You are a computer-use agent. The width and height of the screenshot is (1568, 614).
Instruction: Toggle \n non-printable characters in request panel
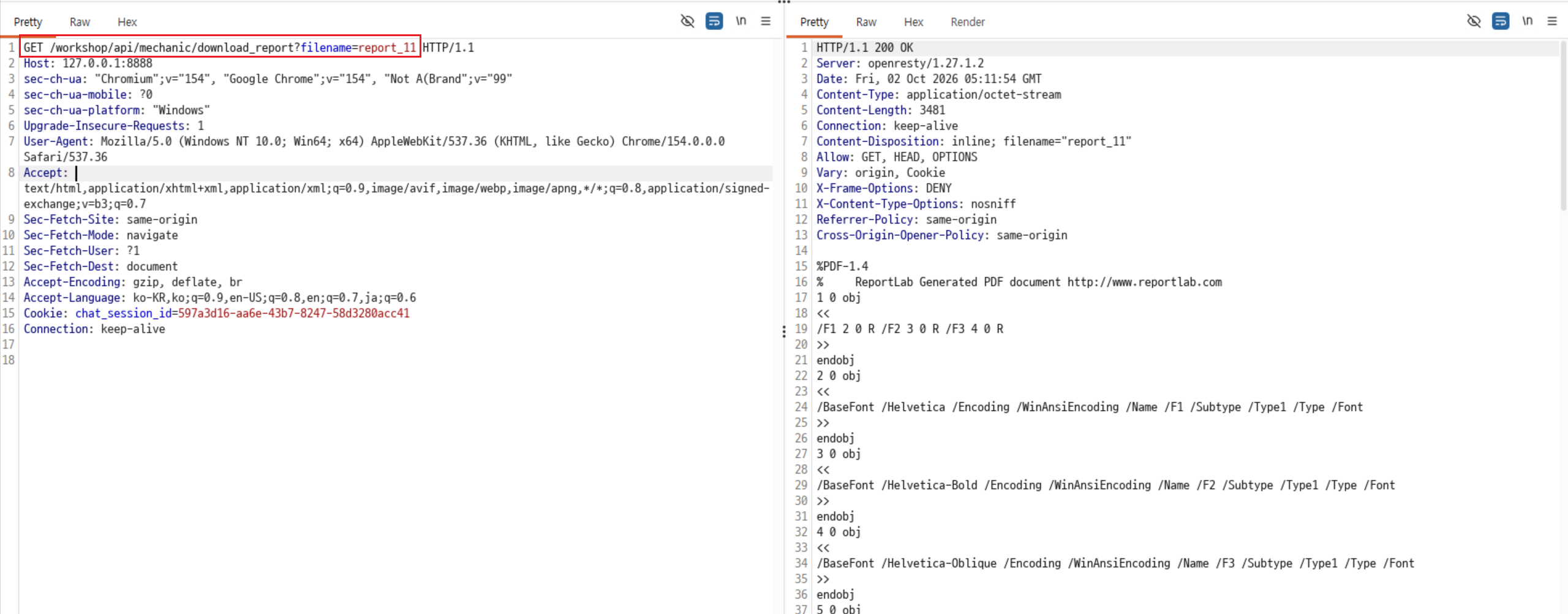pos(741,21)
